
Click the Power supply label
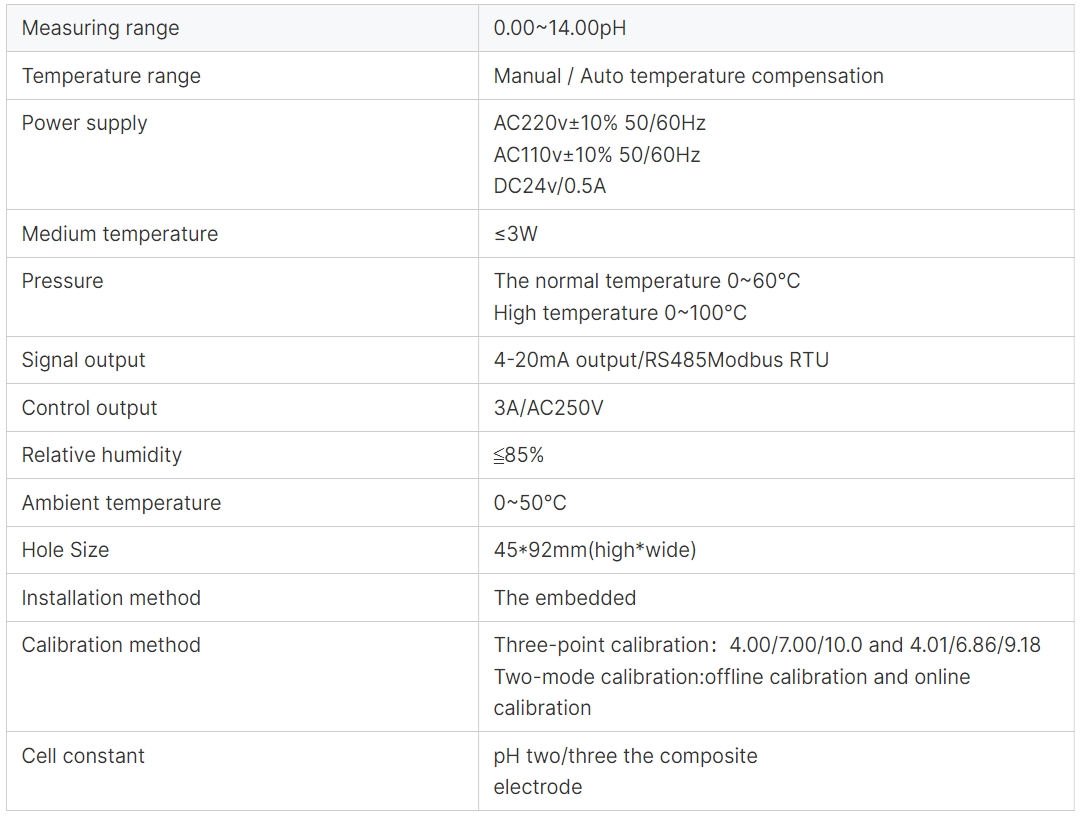(84, 123)
